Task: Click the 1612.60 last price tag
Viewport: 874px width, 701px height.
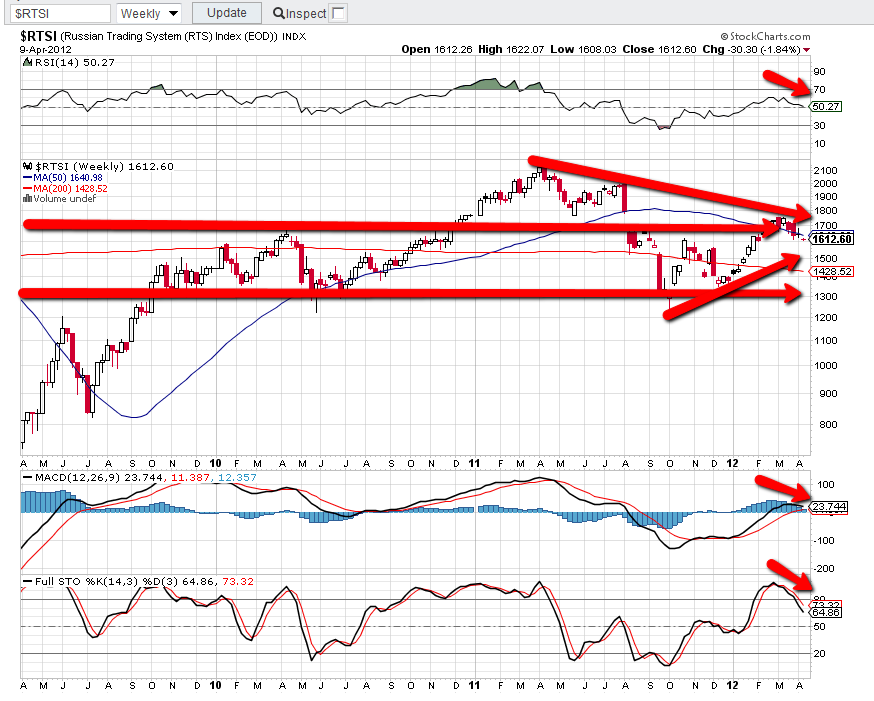Action: click(x=832, y=239)
